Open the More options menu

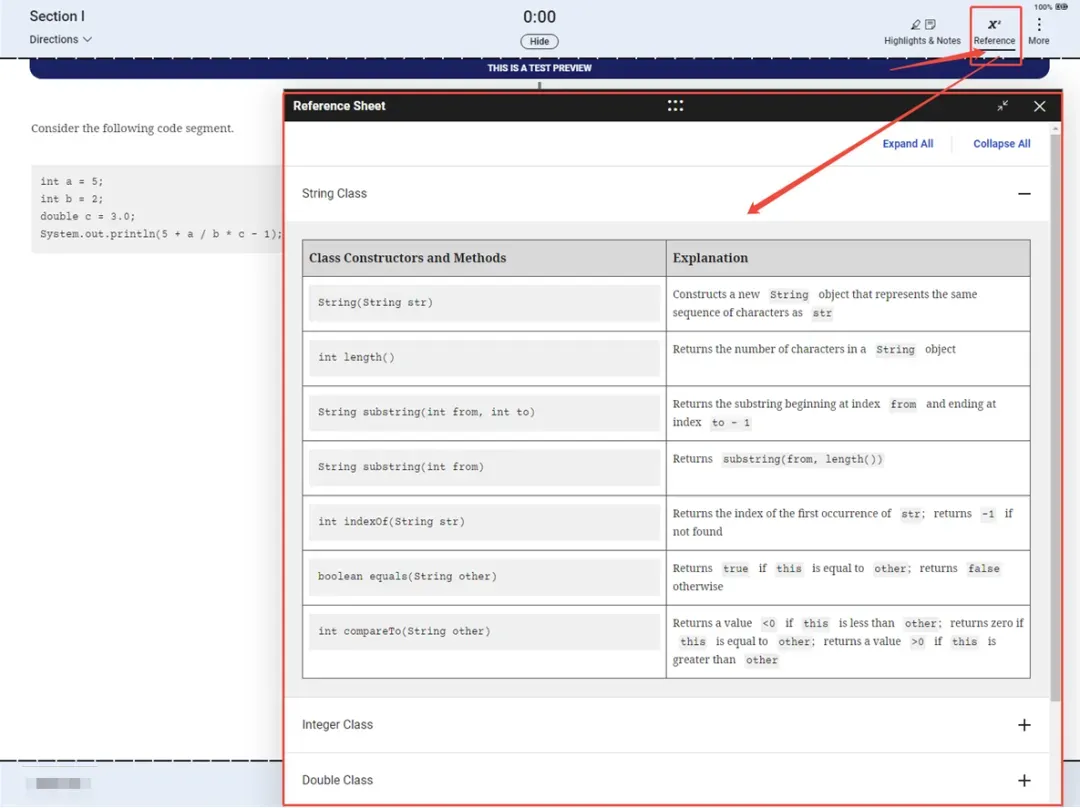tap(1039, 32)
